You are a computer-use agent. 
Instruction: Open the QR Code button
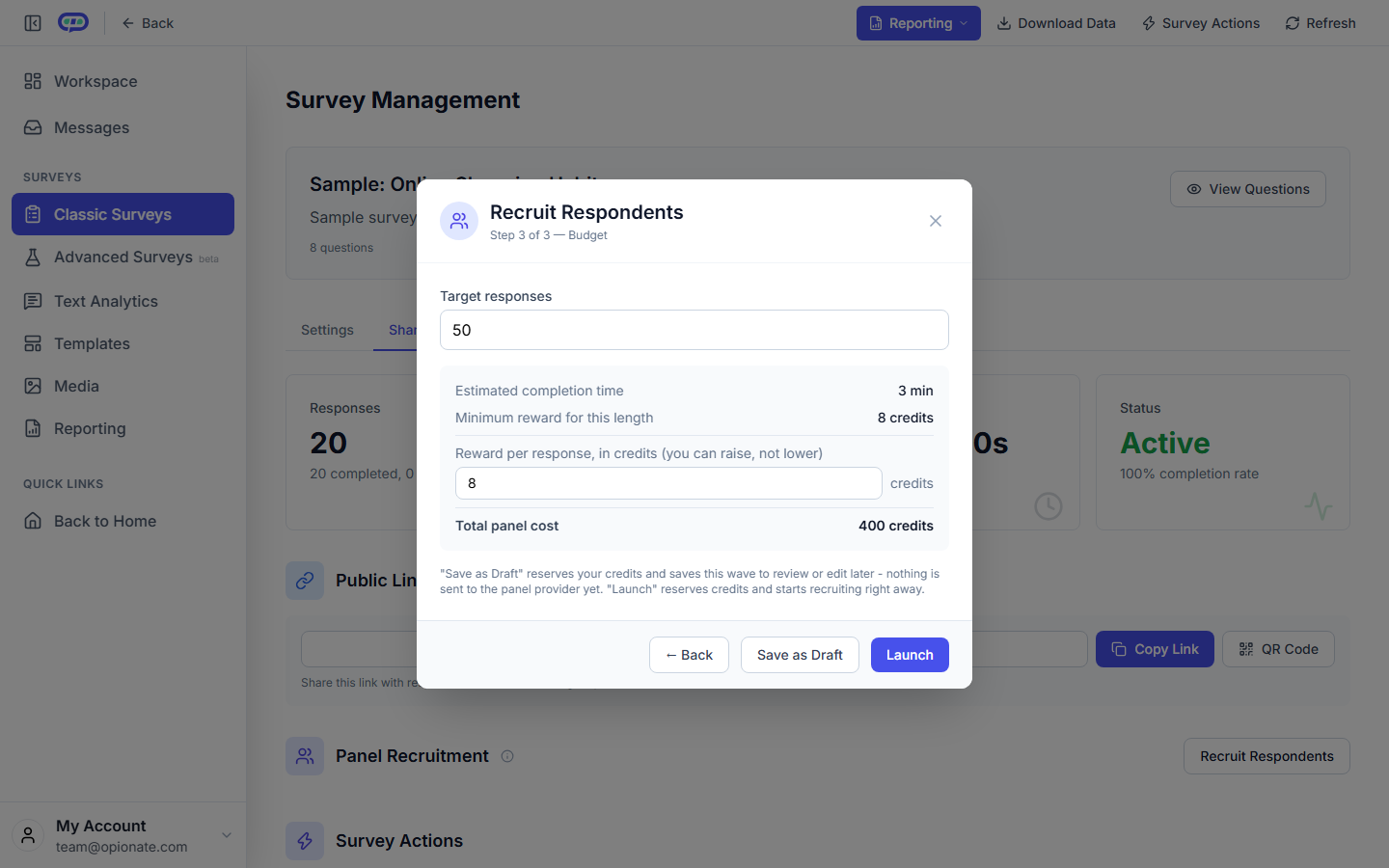click(x=1278, y=649)
